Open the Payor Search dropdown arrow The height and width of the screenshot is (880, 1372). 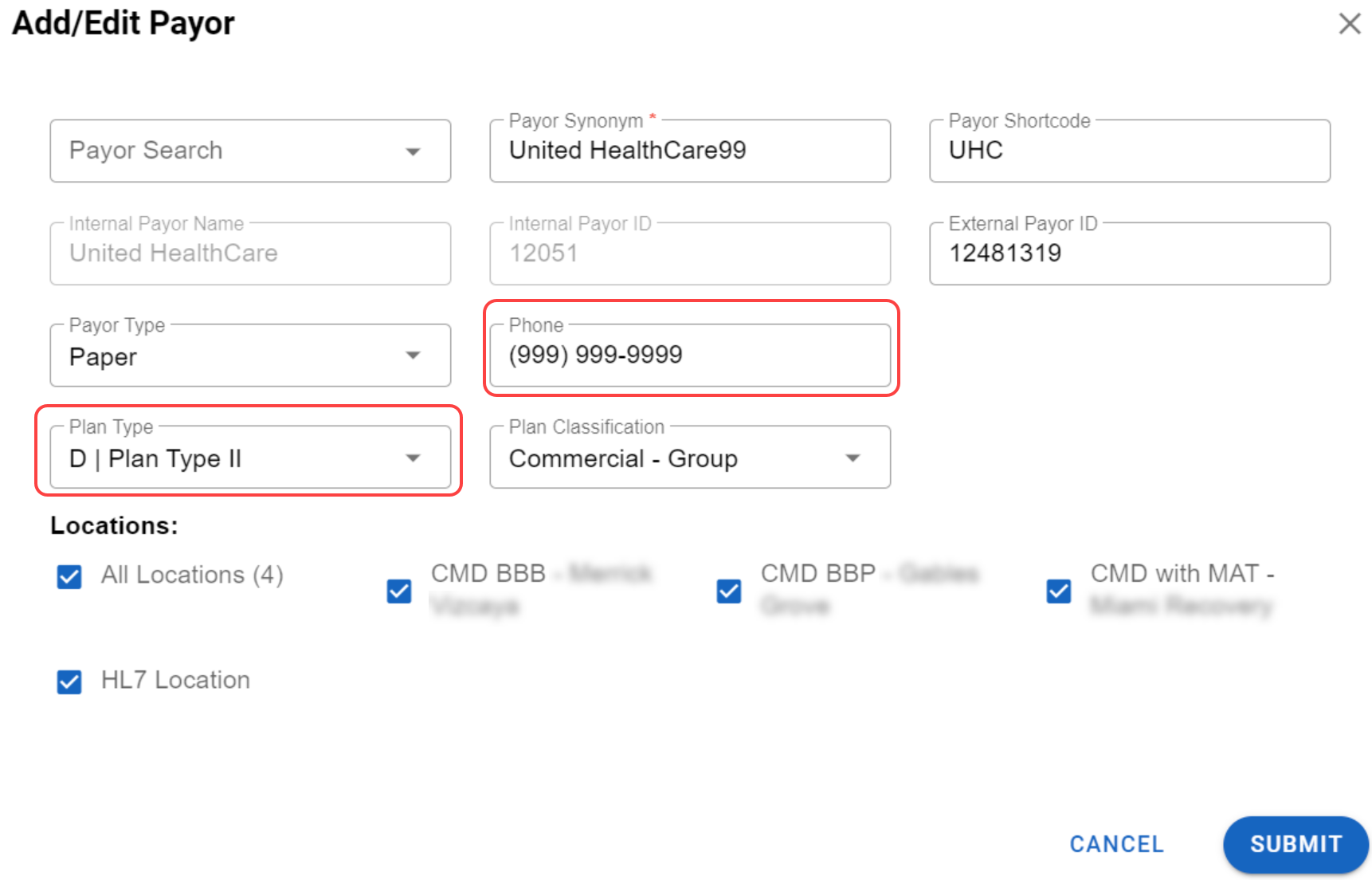point(413,151)
